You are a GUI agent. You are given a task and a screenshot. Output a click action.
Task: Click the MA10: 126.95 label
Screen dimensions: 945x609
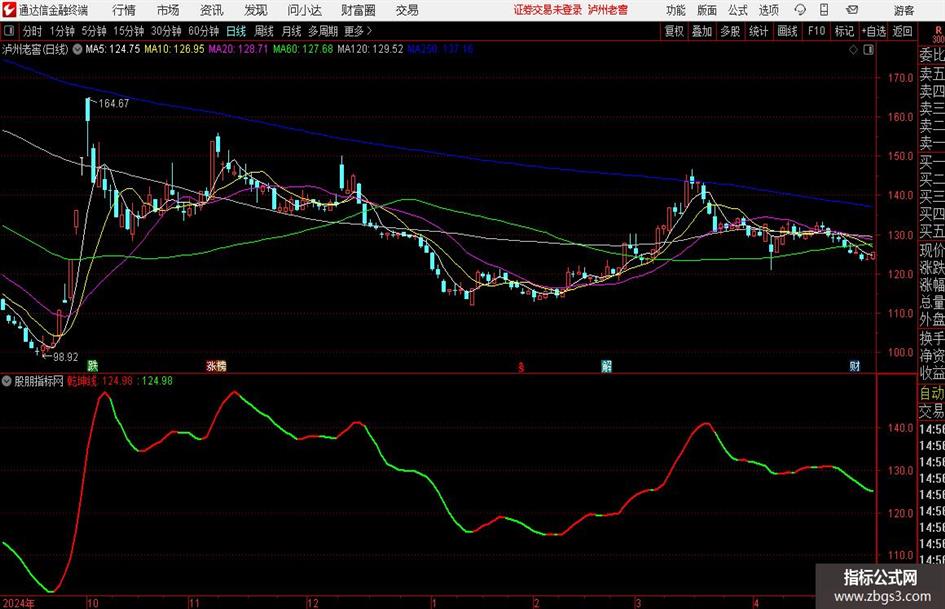pos(174,49)
